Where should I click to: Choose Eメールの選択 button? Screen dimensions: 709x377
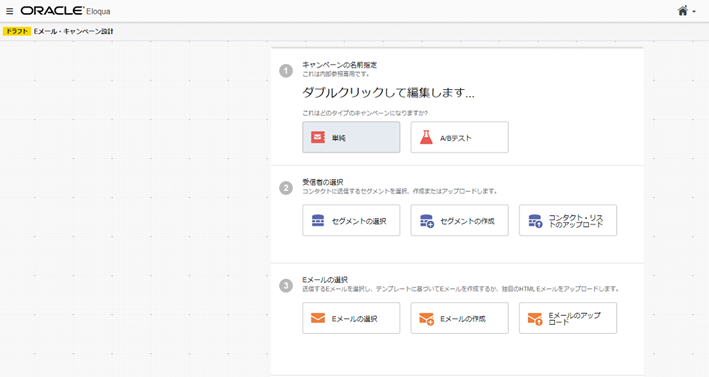pos(351,318)
